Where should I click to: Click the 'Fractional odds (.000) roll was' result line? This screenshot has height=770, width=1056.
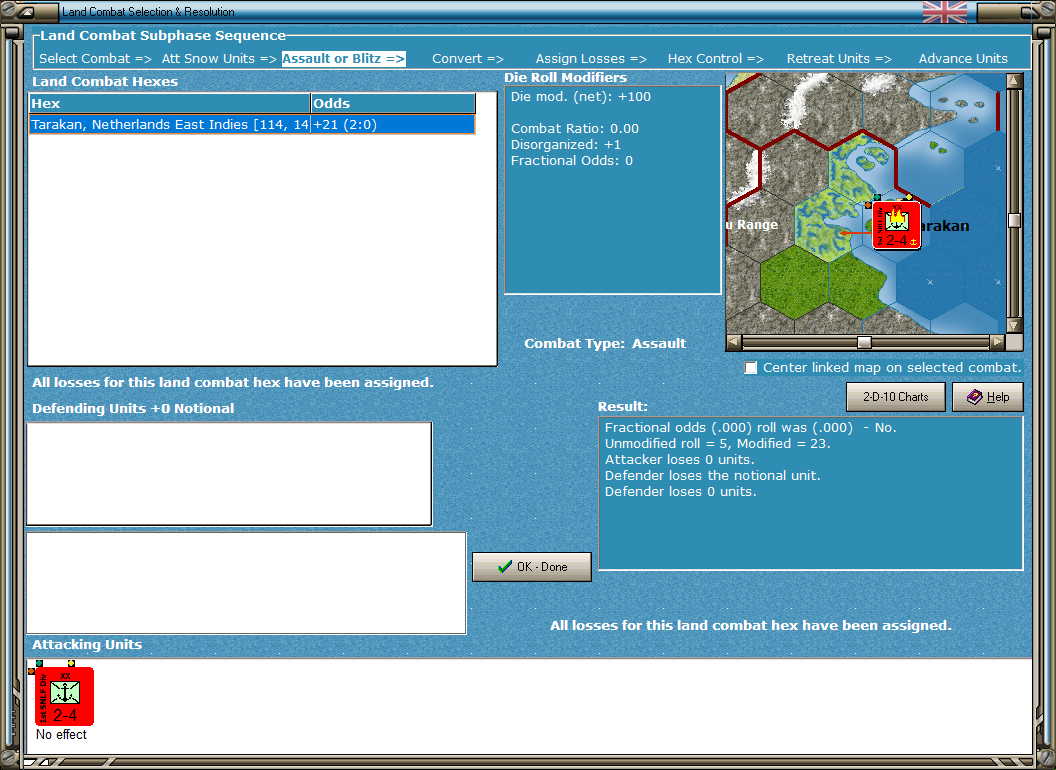coord(750,428)
